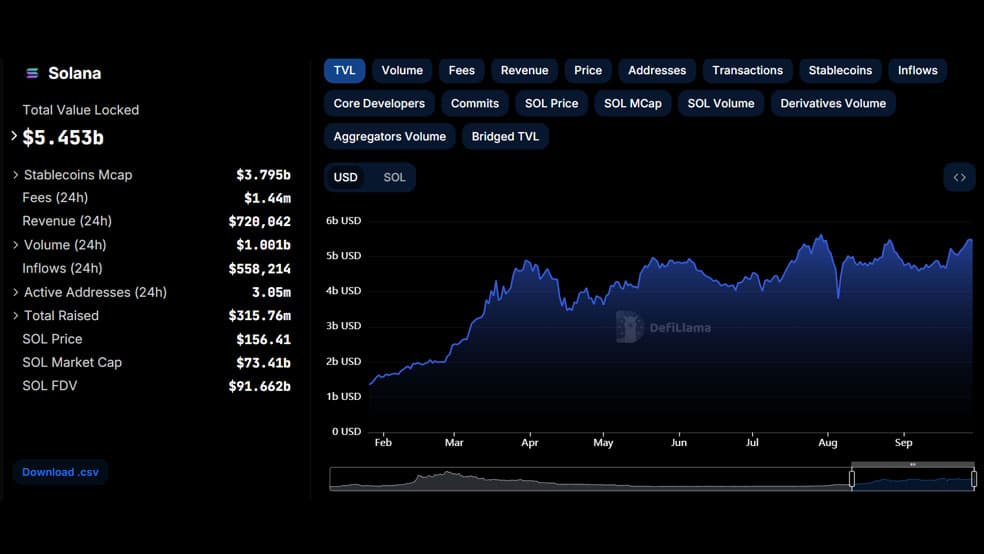Click the Stablecoins Mcap value $3.795b
Screen dimensions: 984x554
coord(264,175)
